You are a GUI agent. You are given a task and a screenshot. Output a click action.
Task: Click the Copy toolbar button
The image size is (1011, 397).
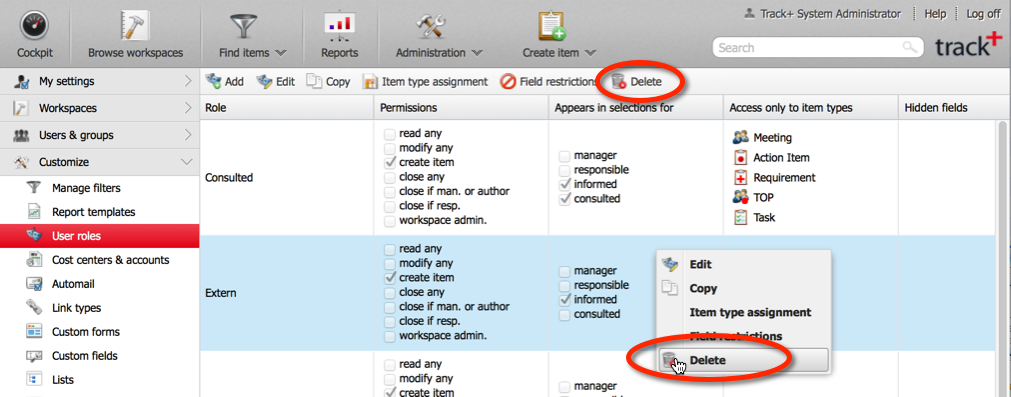pyautogui.click(x=328, y=82)
